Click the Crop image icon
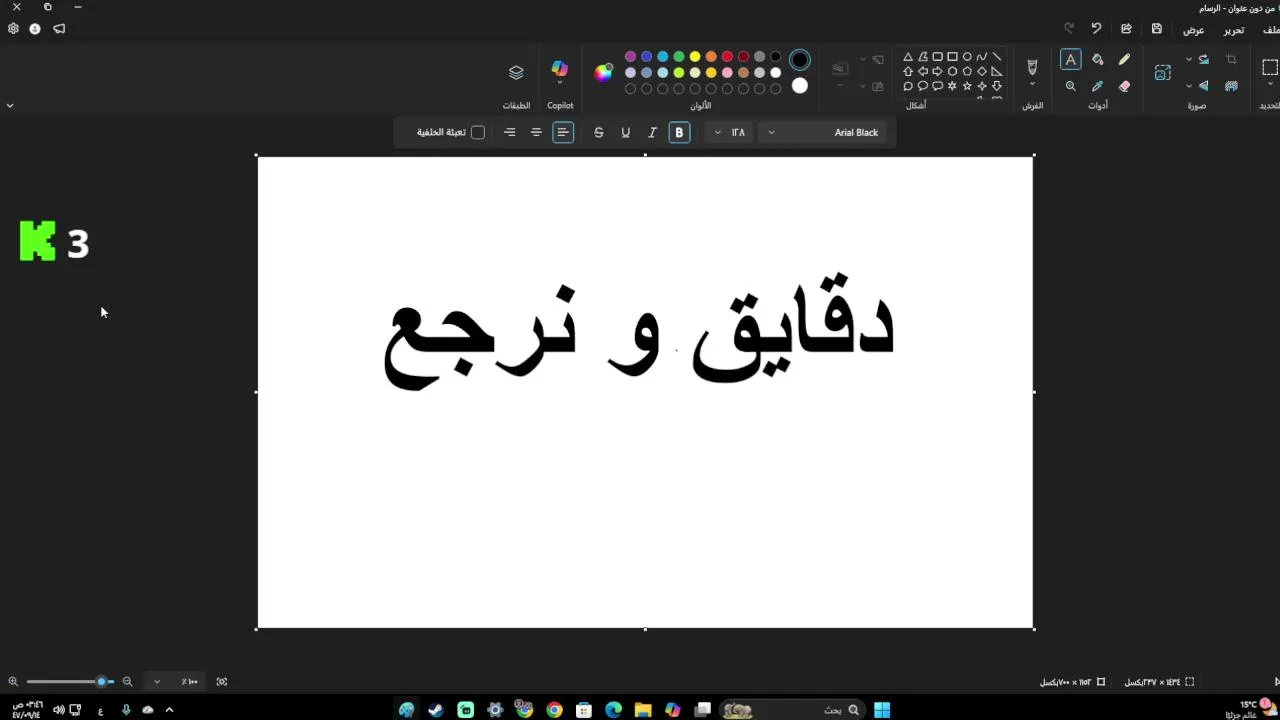This screenshot has height=720, width=1280. pyautogui.click(x=1231, y=60)
